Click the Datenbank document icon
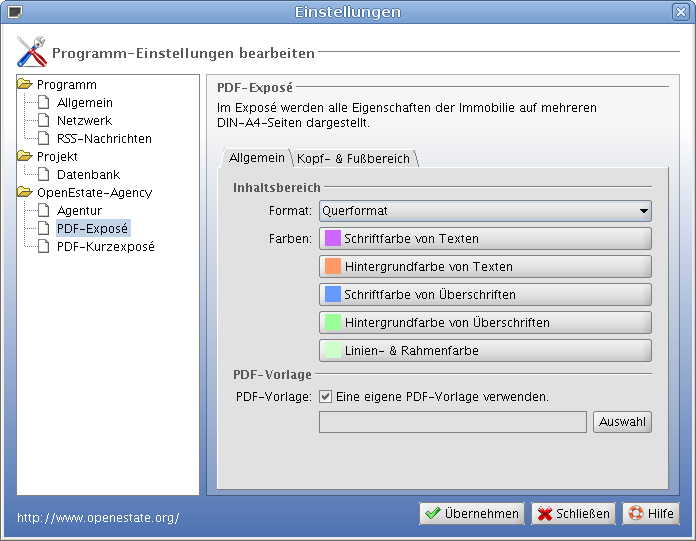 [43, 175]
